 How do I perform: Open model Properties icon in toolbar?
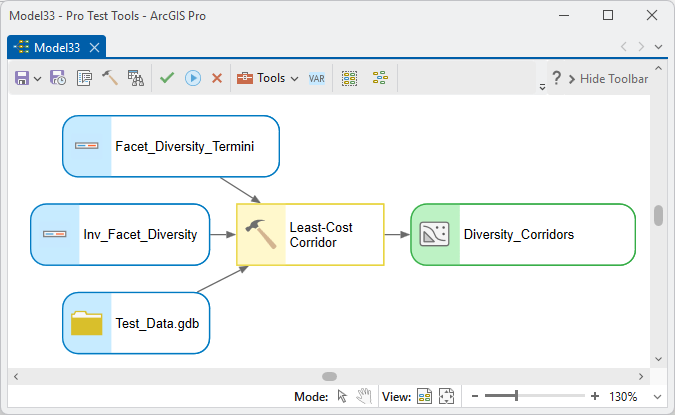(84, 78)
